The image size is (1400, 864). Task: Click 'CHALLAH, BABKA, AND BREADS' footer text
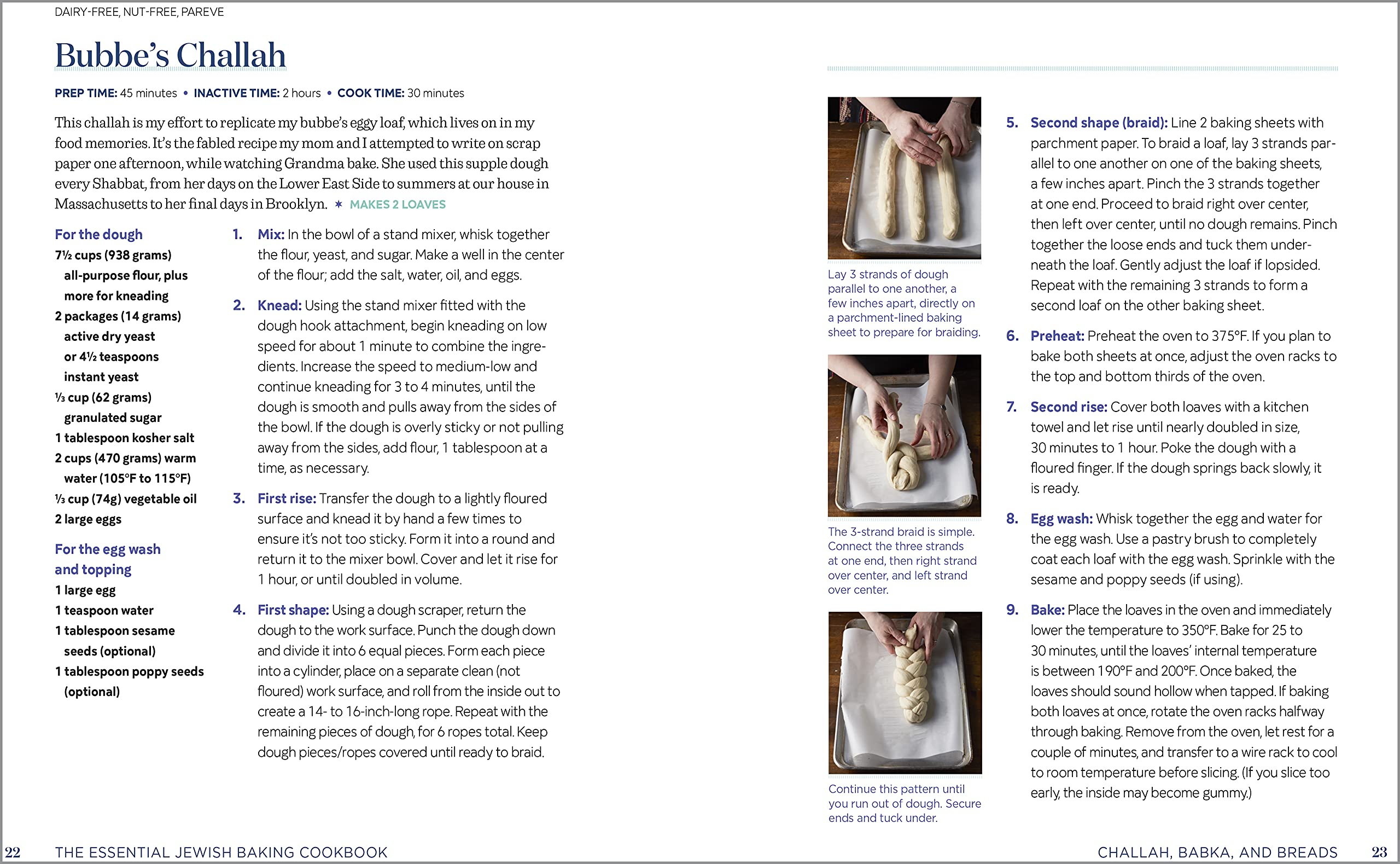[1217, 853]
